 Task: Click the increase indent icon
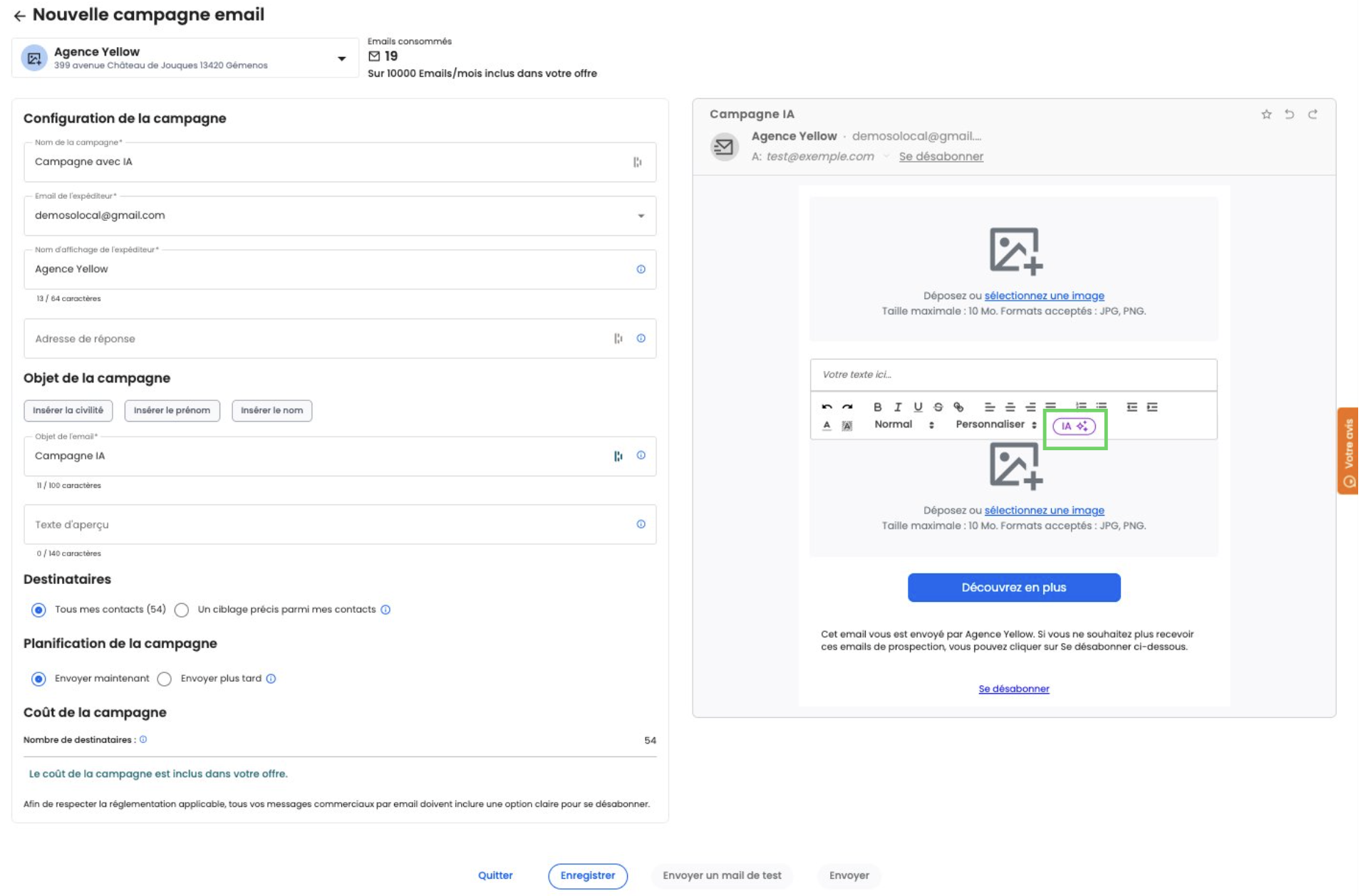pyautogui.click(x=1154, y=407)
